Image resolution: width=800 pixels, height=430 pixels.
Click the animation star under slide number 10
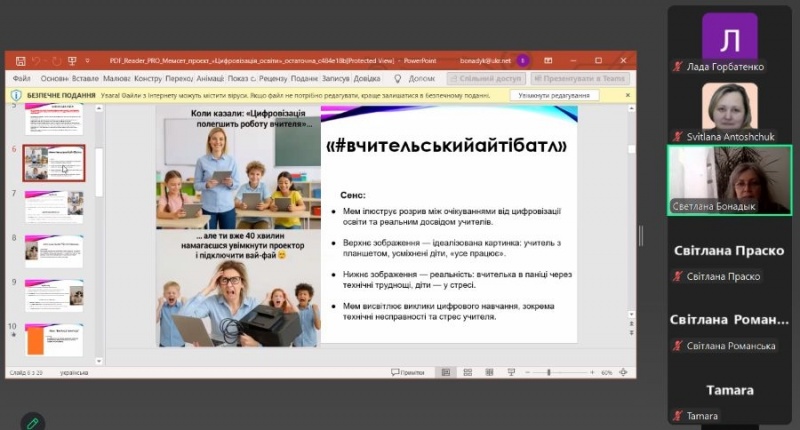pos(14,335)
